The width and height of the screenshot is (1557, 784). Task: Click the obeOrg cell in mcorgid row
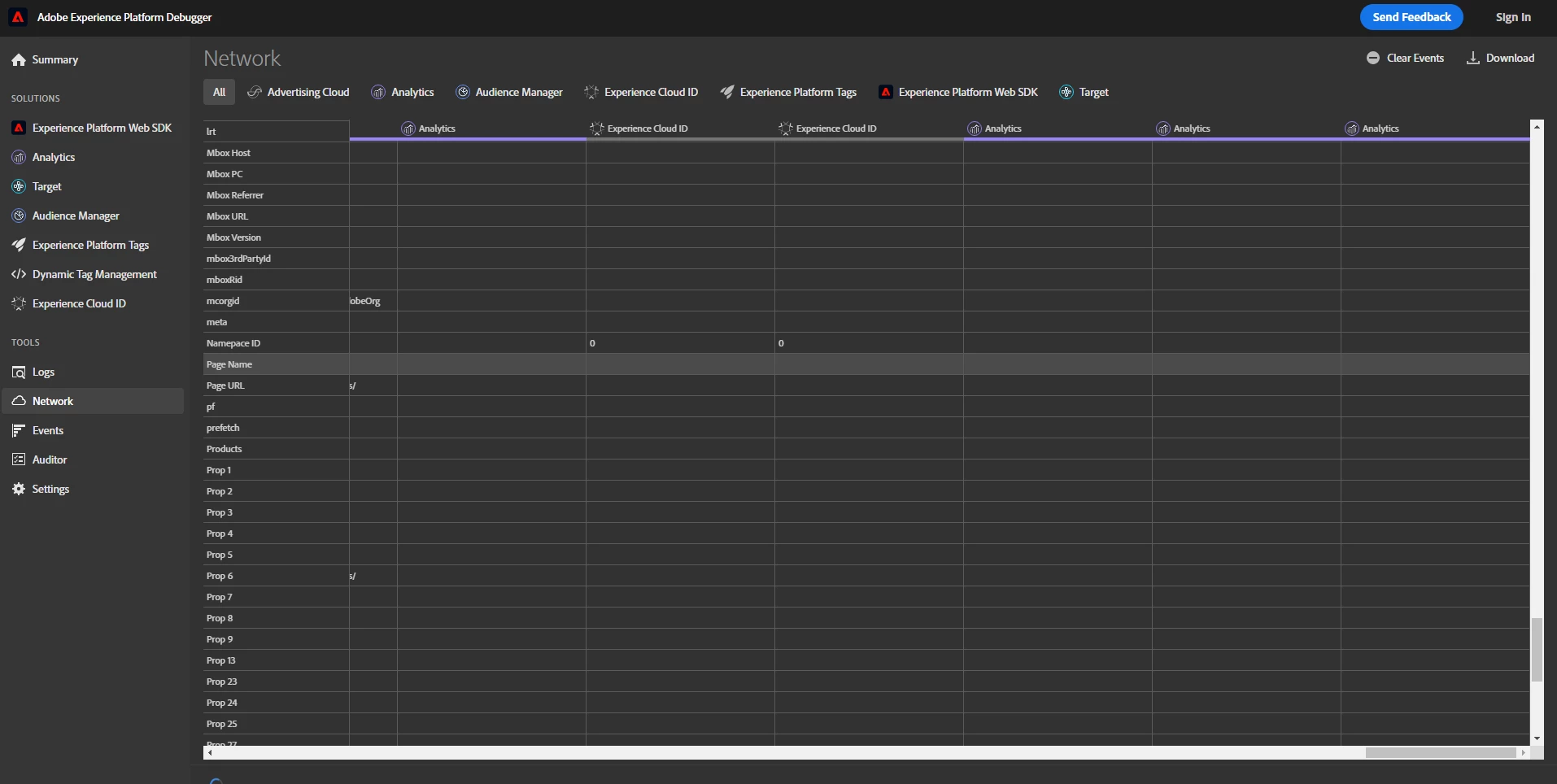click(x=365, y=301)
